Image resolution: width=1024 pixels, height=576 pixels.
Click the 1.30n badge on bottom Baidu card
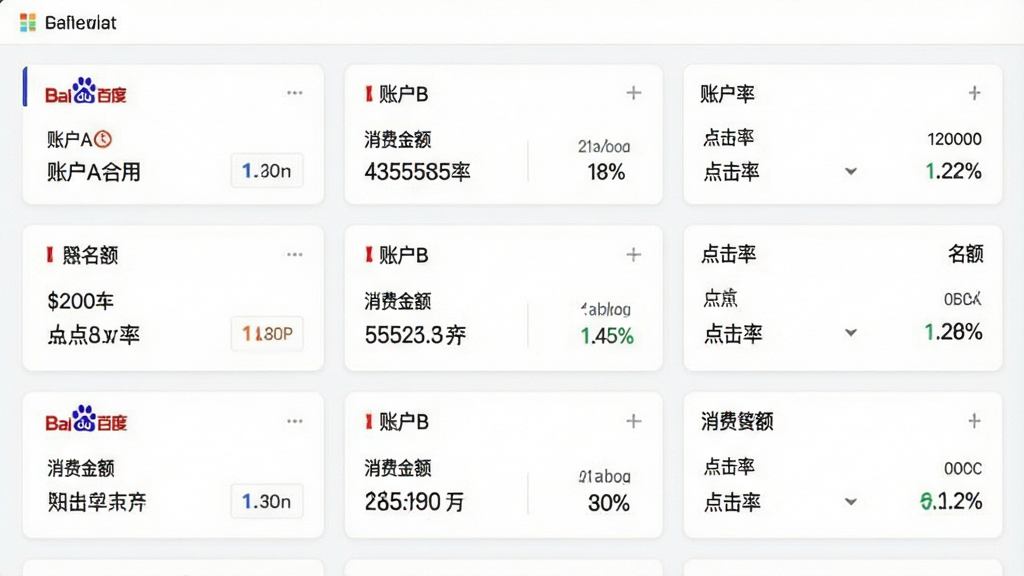(267, 501)
